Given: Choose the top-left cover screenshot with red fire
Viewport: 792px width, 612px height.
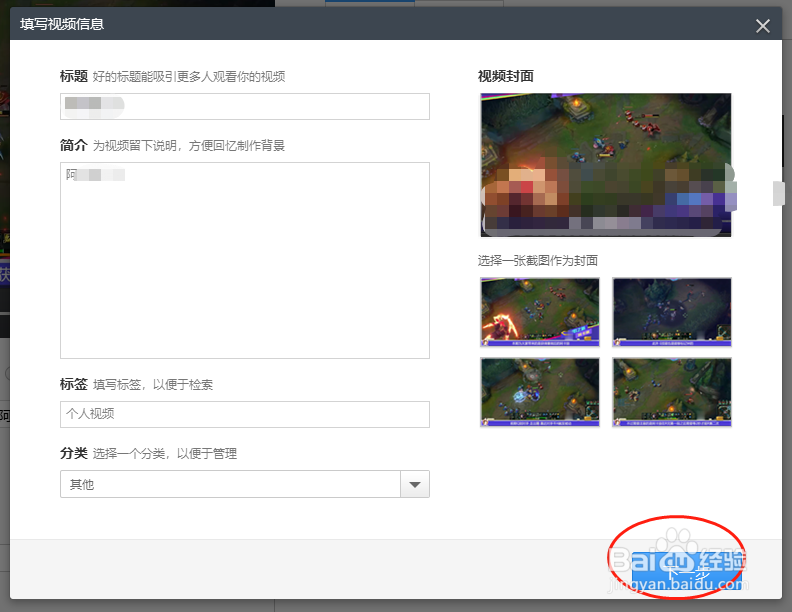Looking at the screenshot, I should click(x=540, y=312).
